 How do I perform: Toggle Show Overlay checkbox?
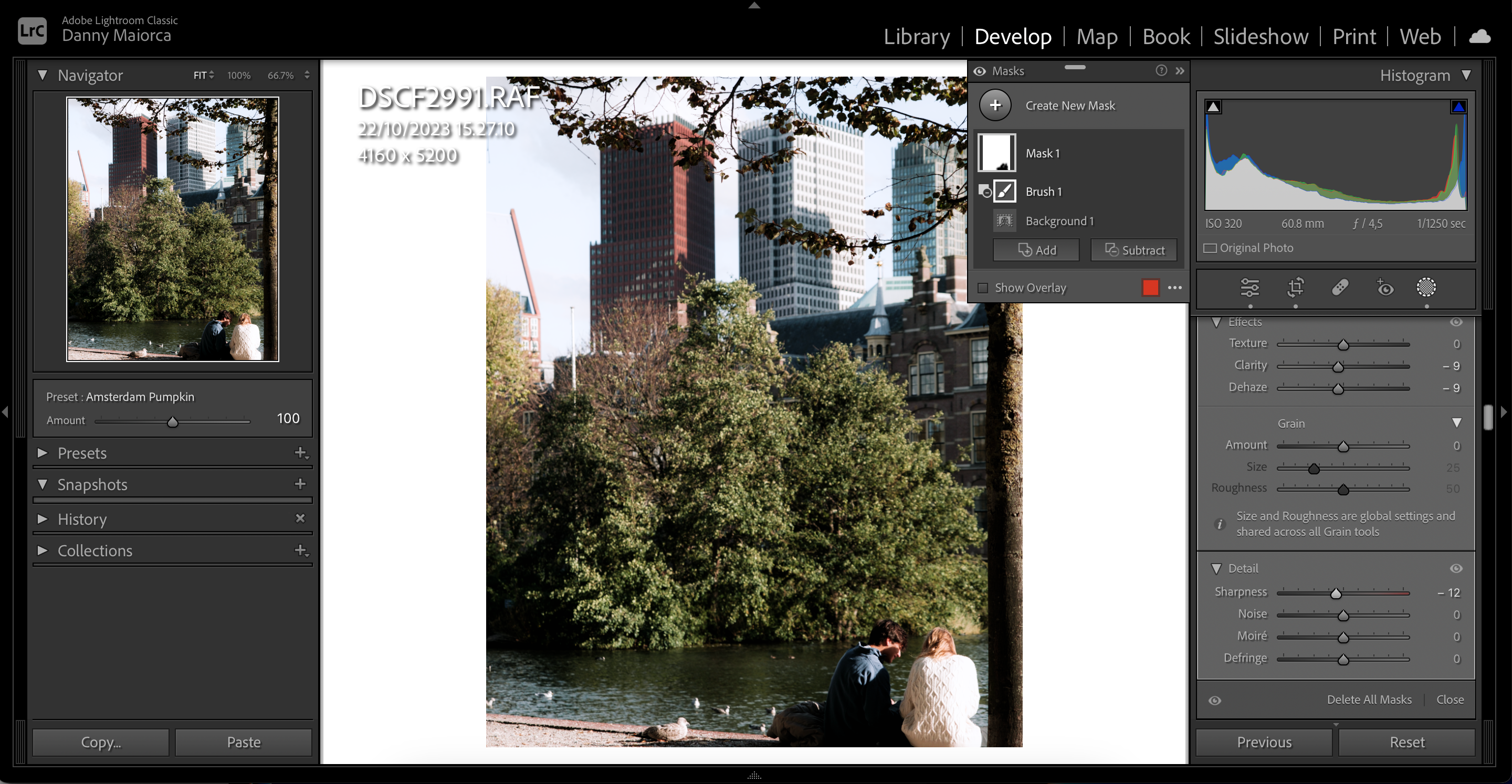pyautogui.click(x=983, y=288)
